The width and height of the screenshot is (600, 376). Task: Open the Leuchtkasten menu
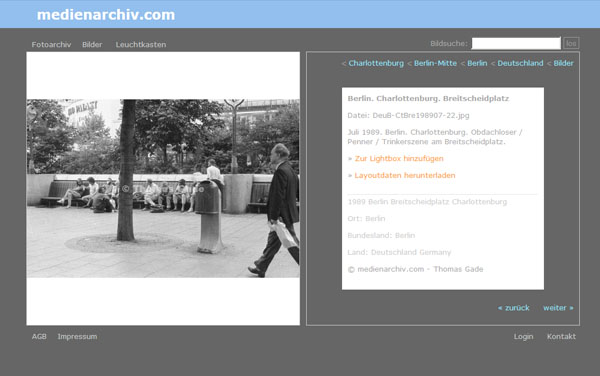click(141, 45)
